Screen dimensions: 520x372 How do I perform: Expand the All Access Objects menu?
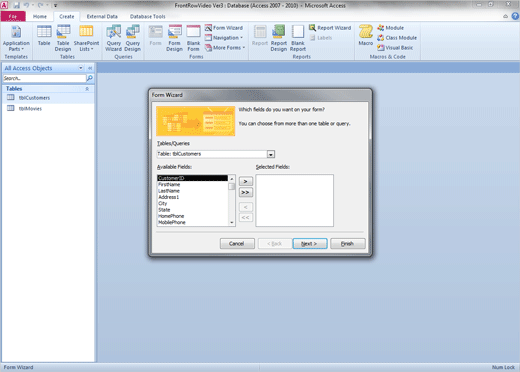click(x=81, y=68)
